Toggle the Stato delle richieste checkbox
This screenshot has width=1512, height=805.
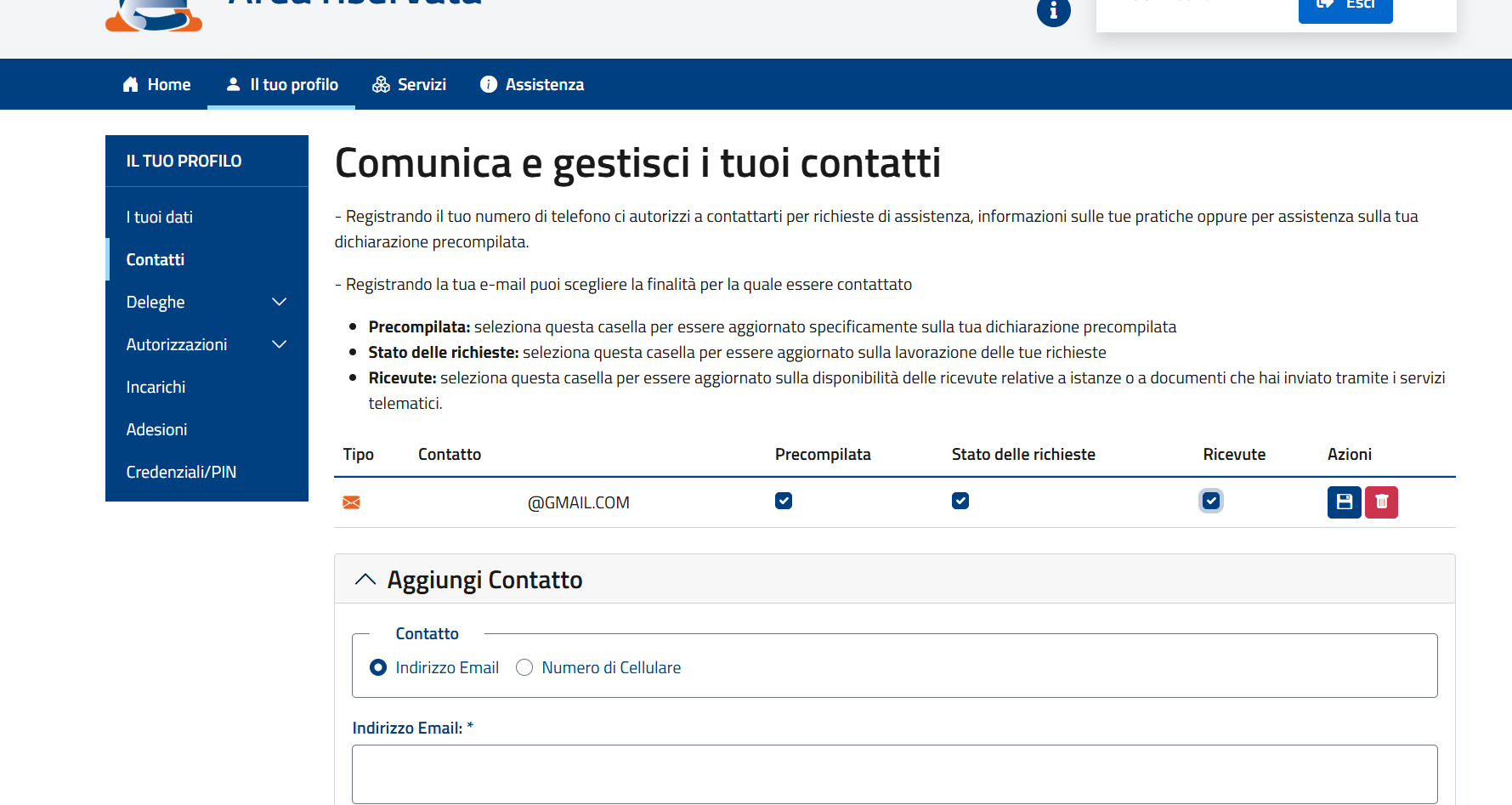pos(960,501)
